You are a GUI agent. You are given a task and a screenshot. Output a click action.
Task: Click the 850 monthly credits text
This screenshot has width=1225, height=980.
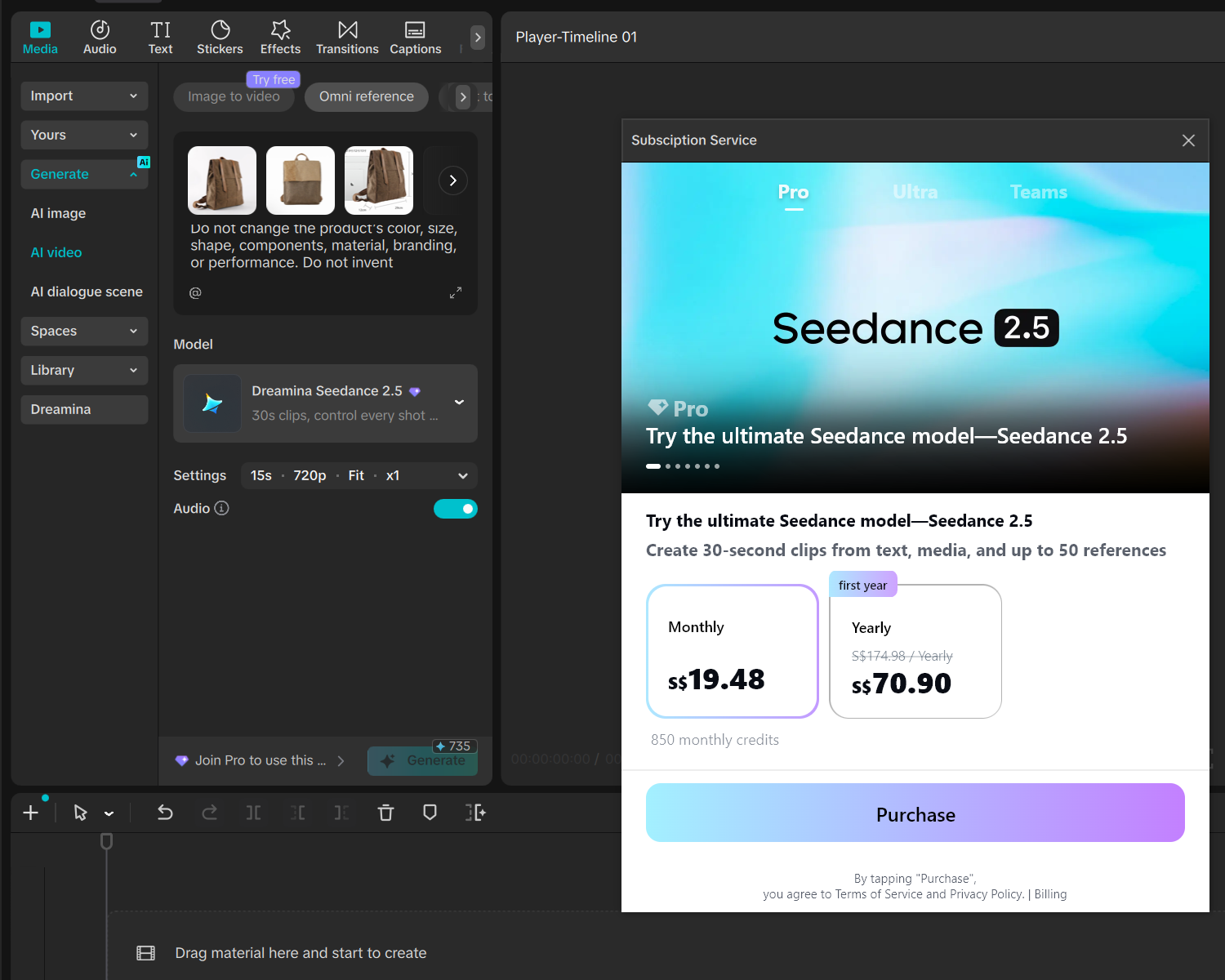(x=715, y=740)
